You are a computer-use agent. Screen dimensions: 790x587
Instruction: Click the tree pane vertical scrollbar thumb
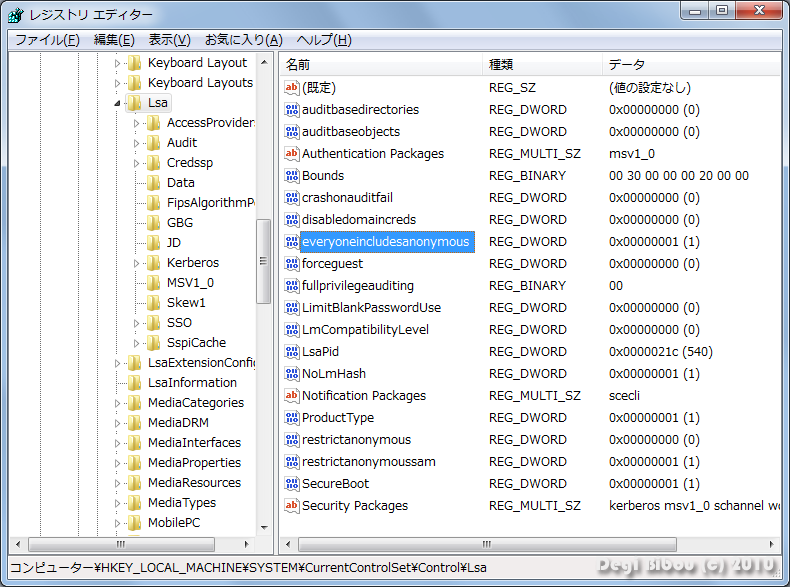point(264,260)
